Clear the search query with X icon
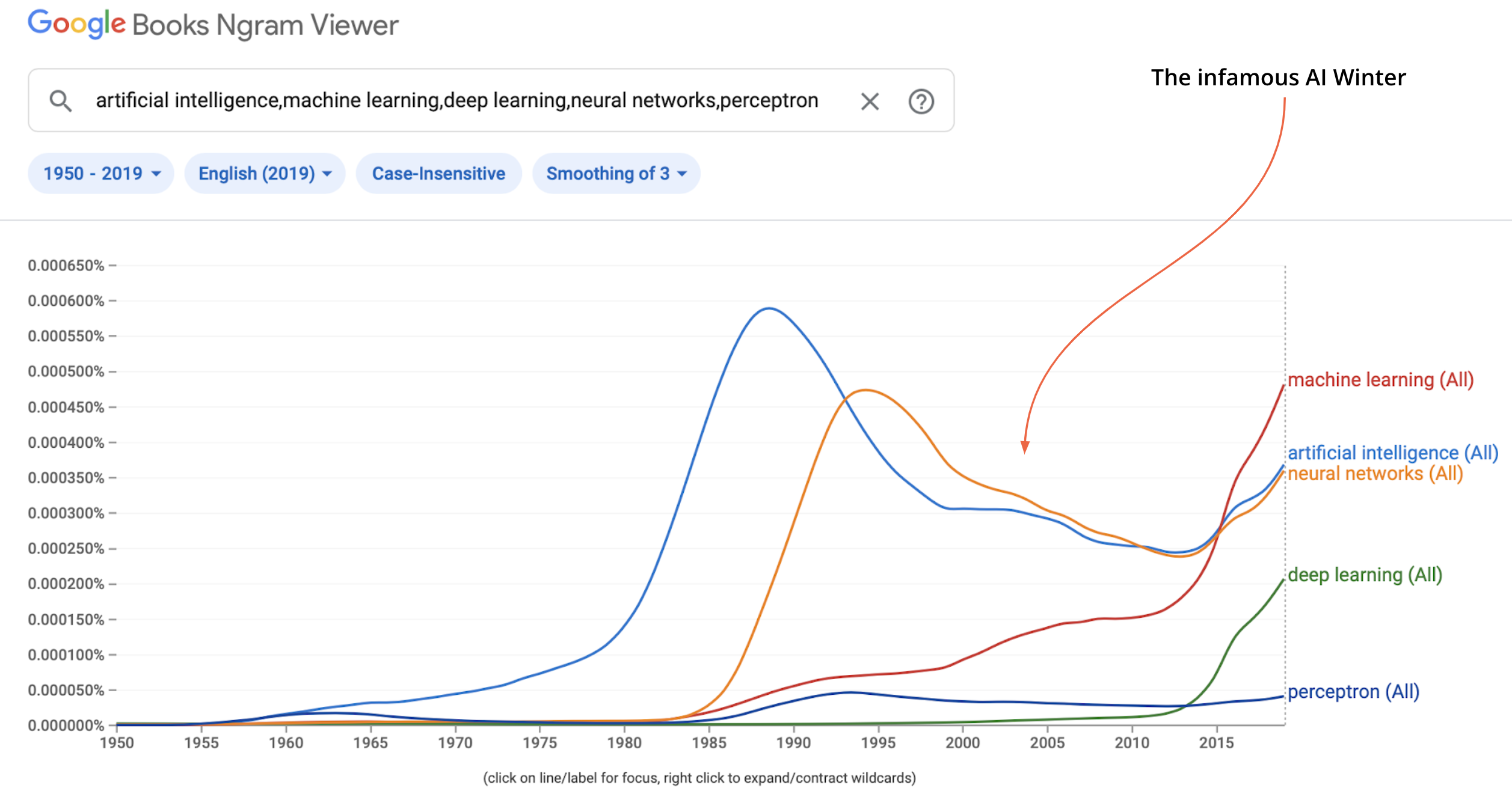 coord(870,101)
